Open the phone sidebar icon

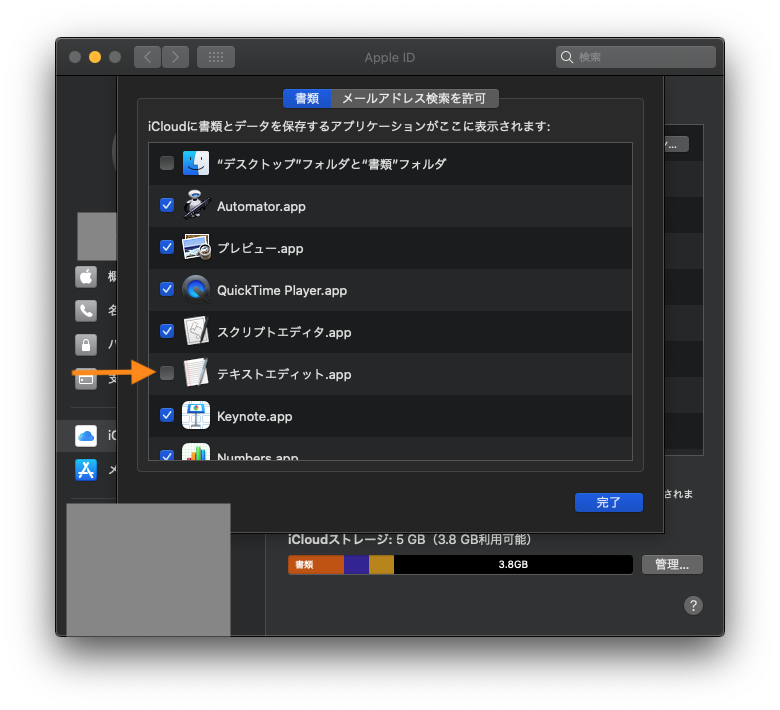[x=86, y=311]
